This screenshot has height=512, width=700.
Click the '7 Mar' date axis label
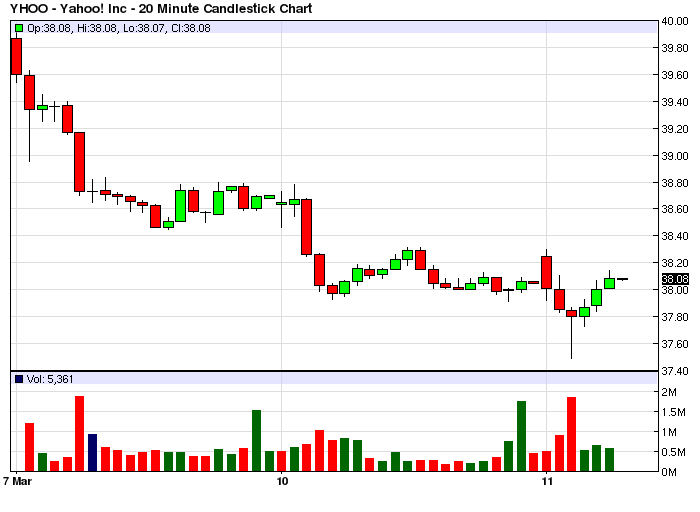tap(17, 481)
